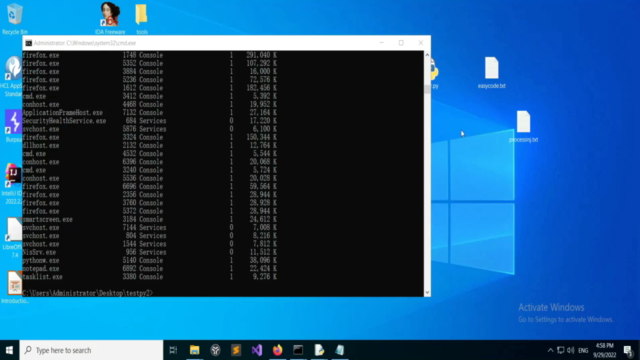Image resolution: width=640 pixels, height=360 pixels.
Task: Select the Python .py file behind the cmd window
Action: [434, 74]
